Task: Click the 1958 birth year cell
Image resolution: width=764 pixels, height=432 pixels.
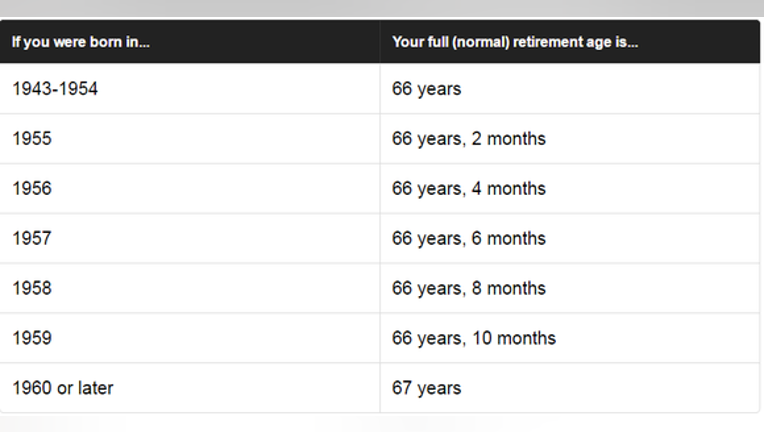Action: [190, 288]
